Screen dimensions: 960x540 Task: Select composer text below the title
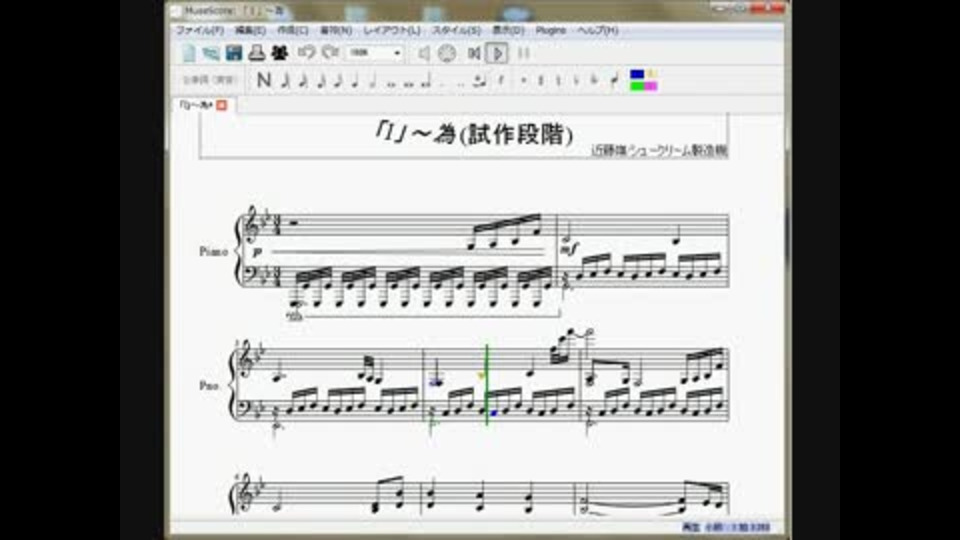click(659, 150)
